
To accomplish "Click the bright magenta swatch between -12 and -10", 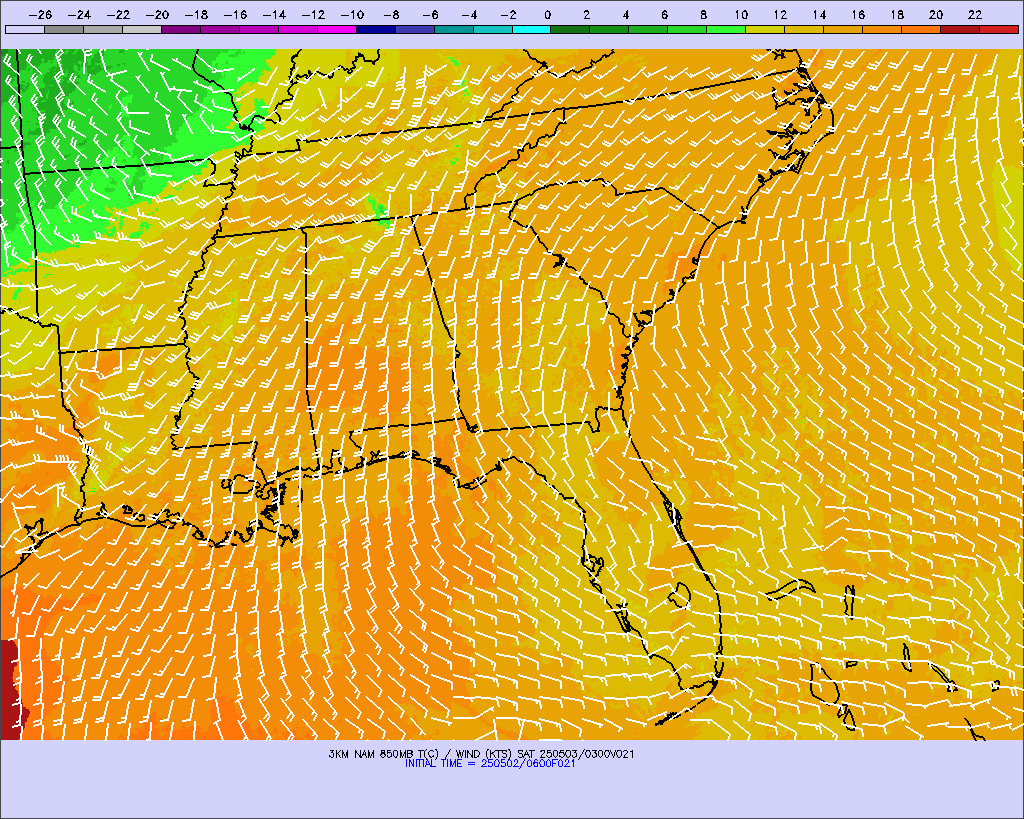I will 337,29.
